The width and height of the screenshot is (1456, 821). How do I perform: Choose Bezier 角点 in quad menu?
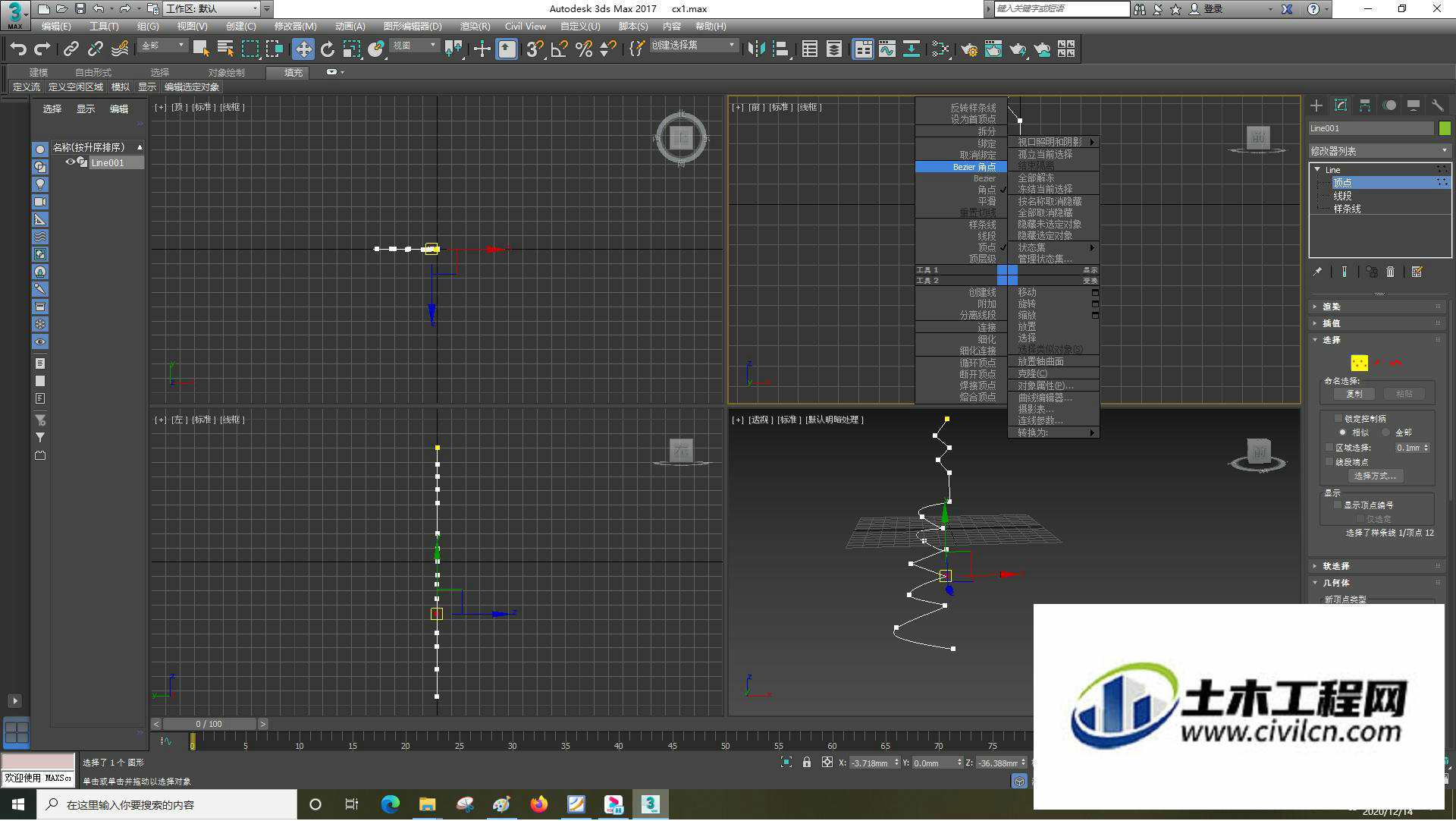[961, 167]
